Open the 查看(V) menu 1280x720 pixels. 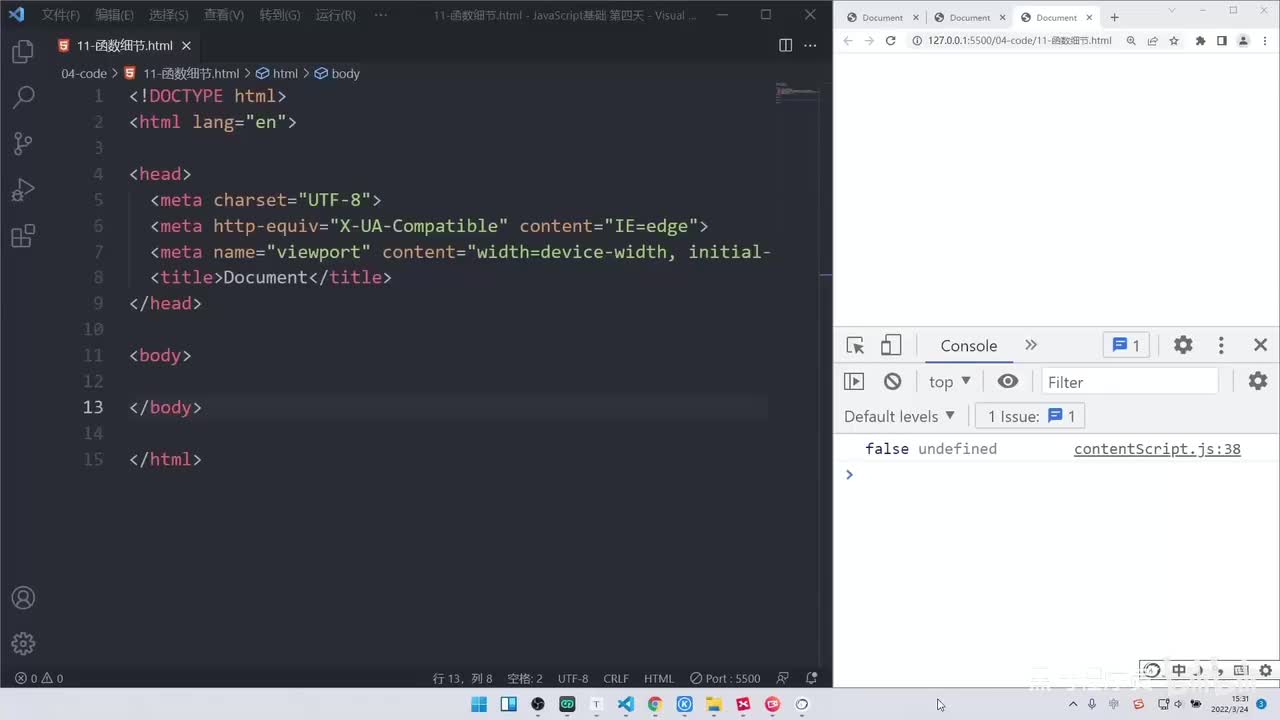224,15
